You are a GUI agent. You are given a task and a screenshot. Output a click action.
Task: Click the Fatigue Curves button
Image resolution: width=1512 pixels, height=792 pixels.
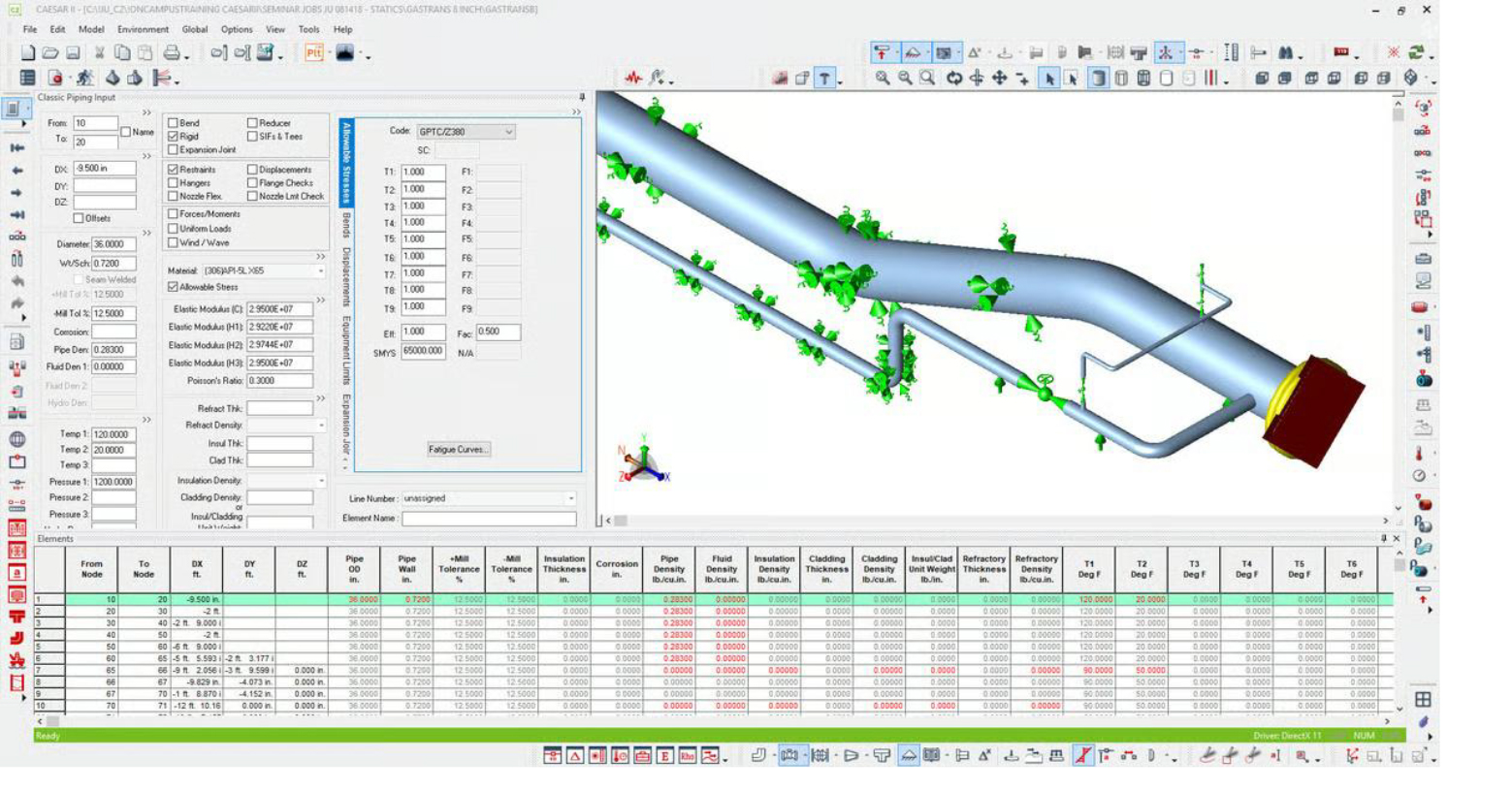(x=458, y=449)
